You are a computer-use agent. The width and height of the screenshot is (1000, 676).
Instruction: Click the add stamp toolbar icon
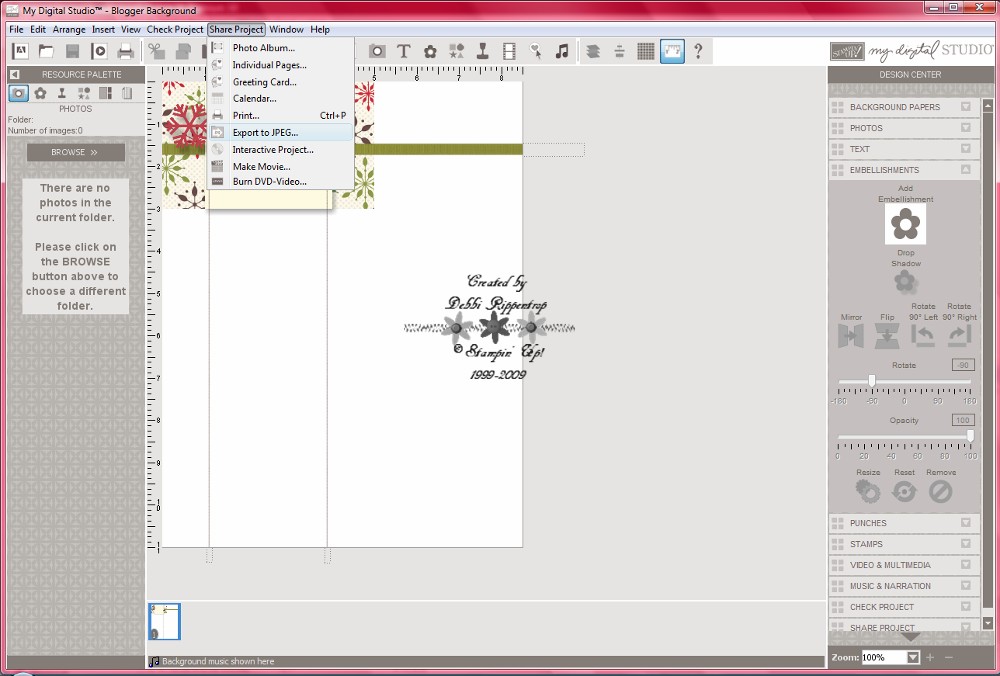tap(483, 51)
